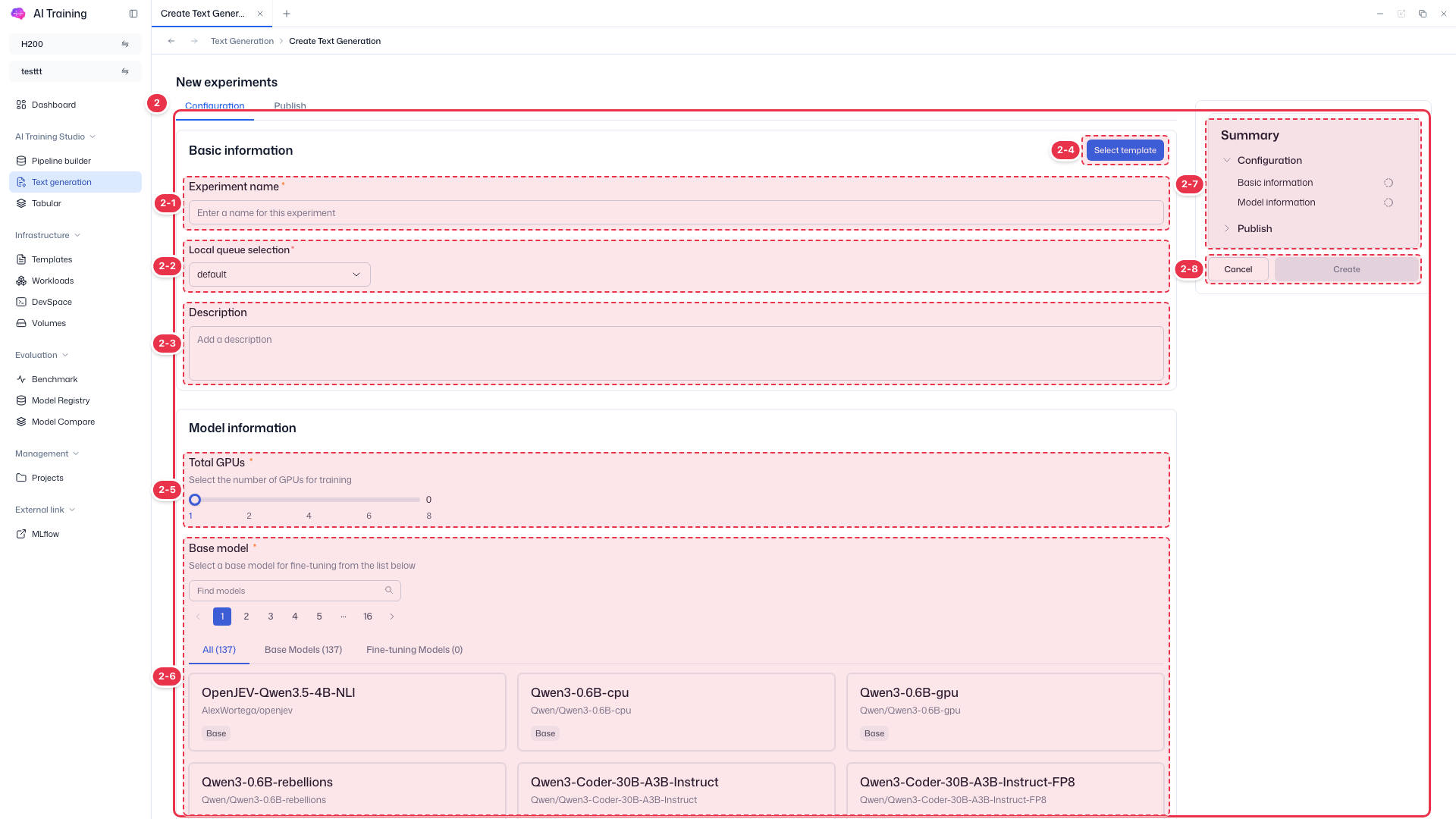Select the Base Models (137) tab
This screenshot has width=1456, height=819.
tap(303, 650)
